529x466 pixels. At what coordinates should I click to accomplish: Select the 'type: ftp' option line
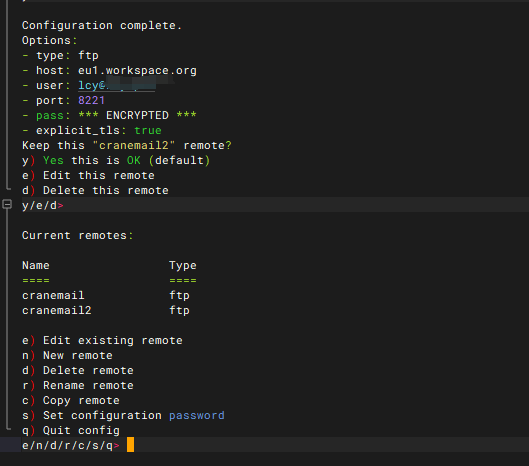pos(60,55)
